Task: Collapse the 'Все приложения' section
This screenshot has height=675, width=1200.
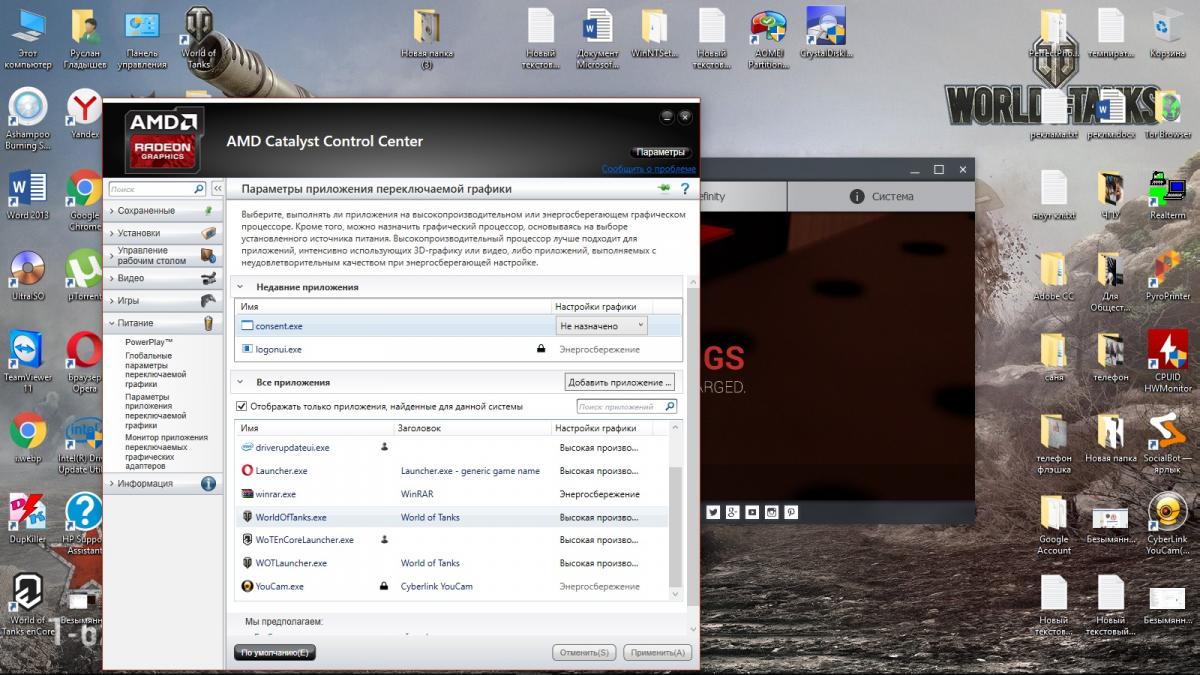Action: point(240,382)
